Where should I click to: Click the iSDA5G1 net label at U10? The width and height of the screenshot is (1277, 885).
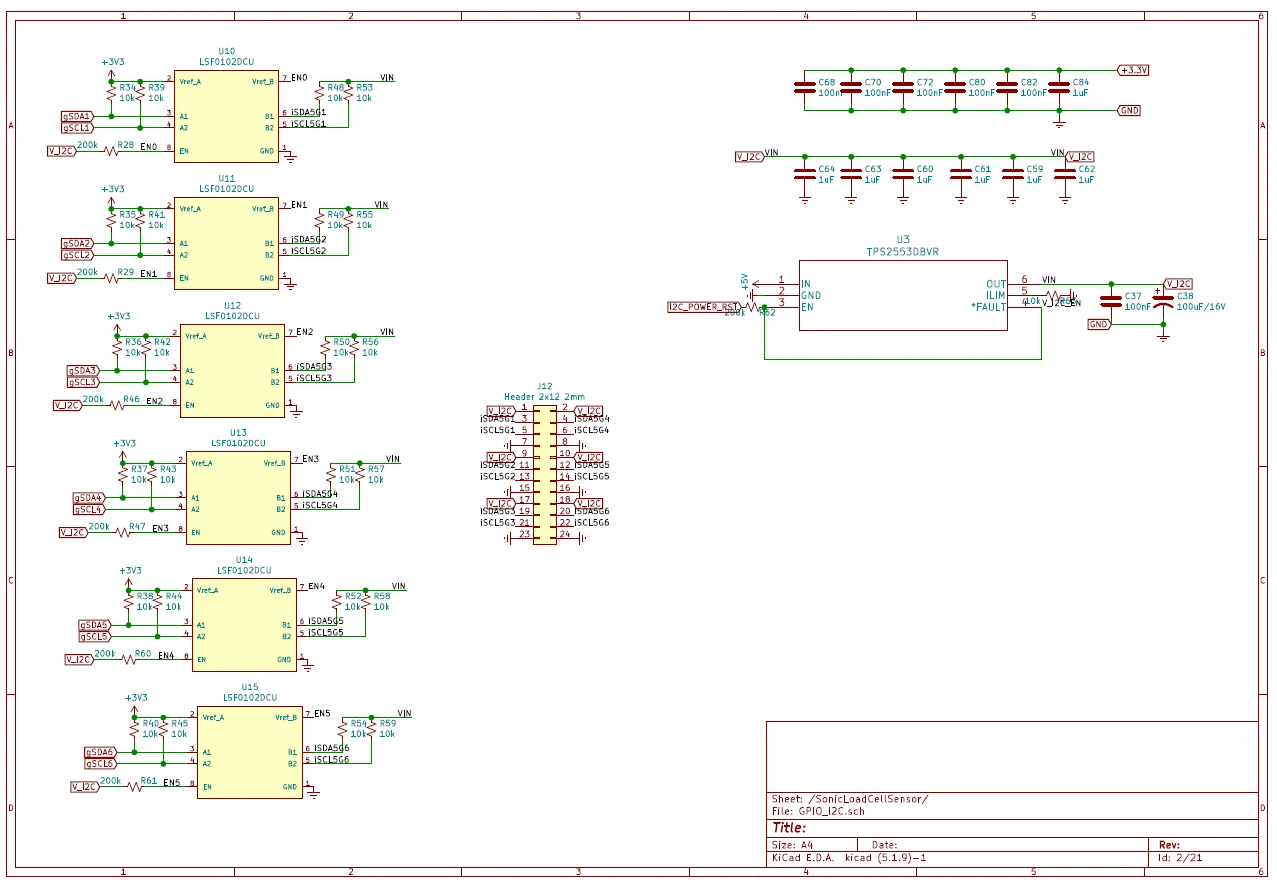[x=308, y=113]
